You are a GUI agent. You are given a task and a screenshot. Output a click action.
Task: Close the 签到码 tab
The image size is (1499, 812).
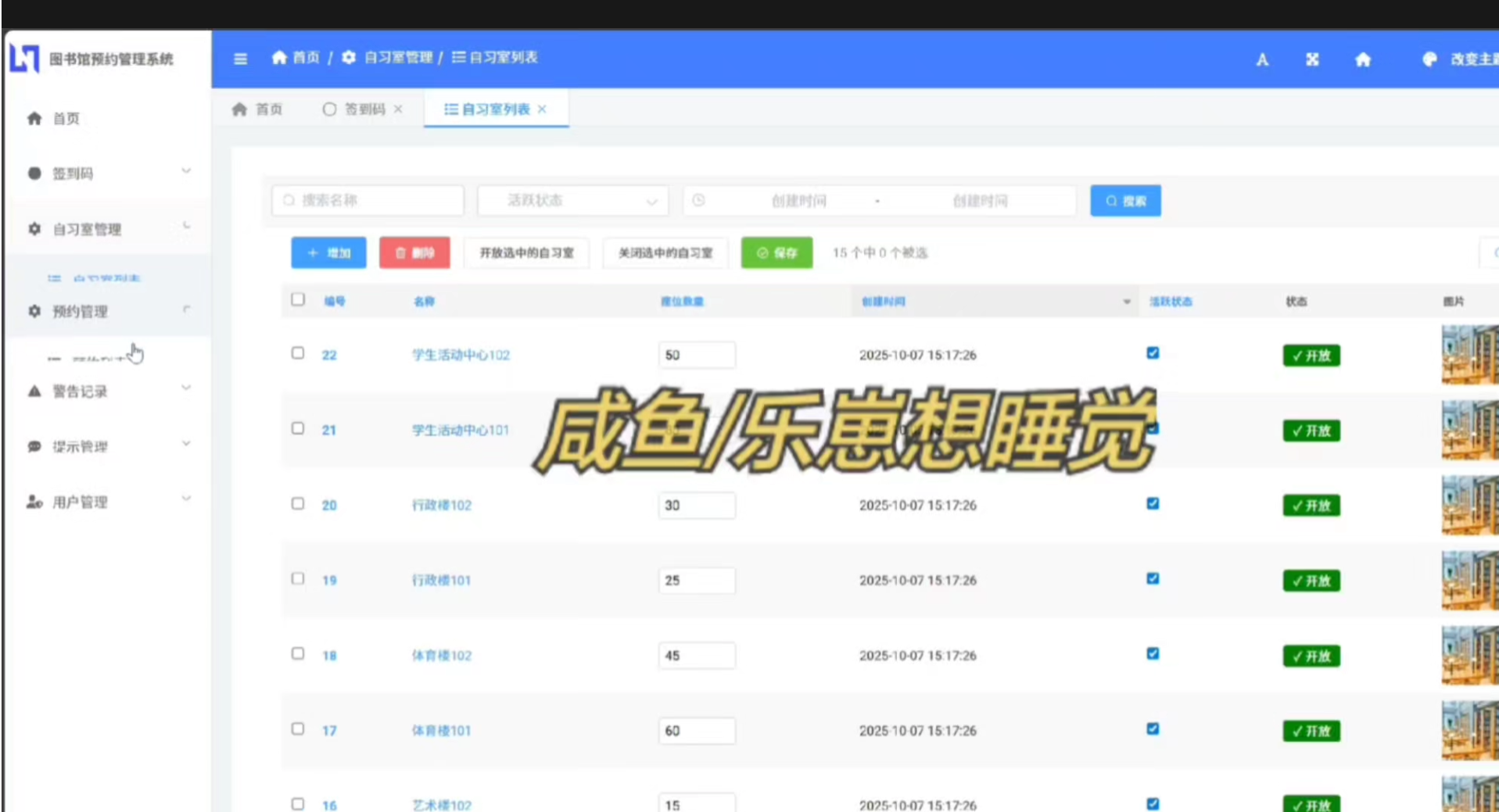click(399, 109)
